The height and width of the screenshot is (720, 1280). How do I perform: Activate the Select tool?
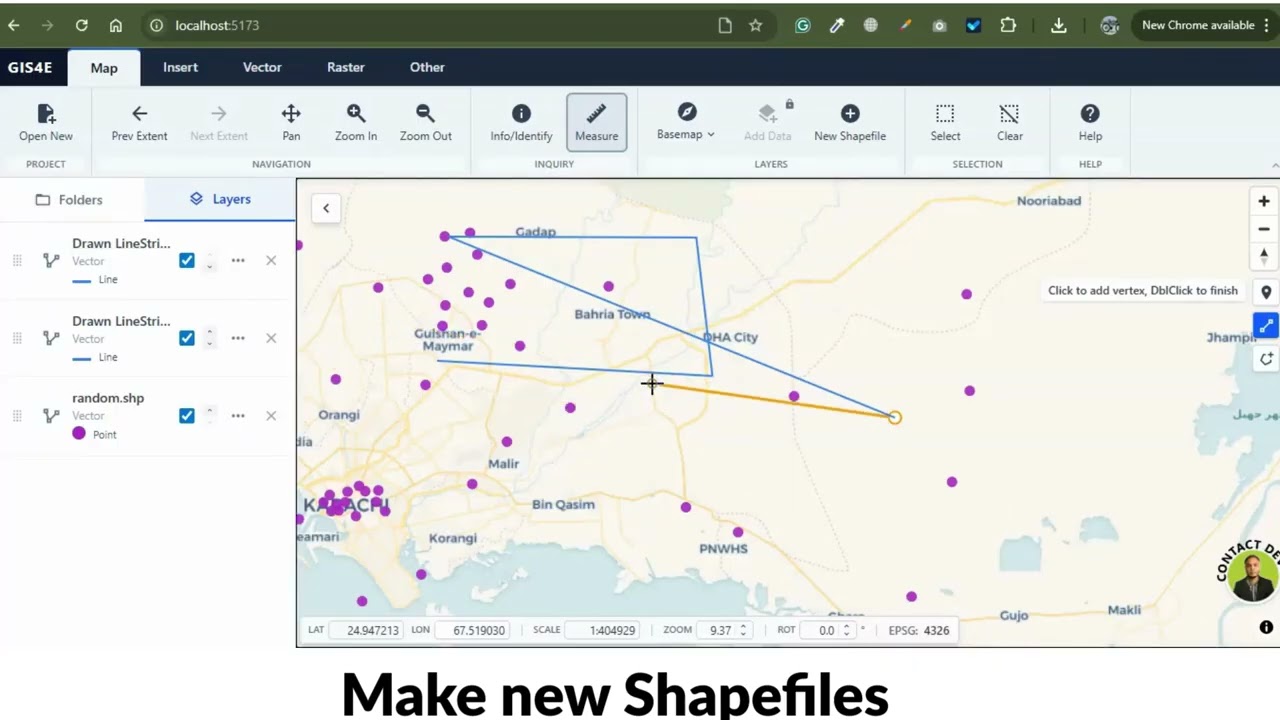945,123
